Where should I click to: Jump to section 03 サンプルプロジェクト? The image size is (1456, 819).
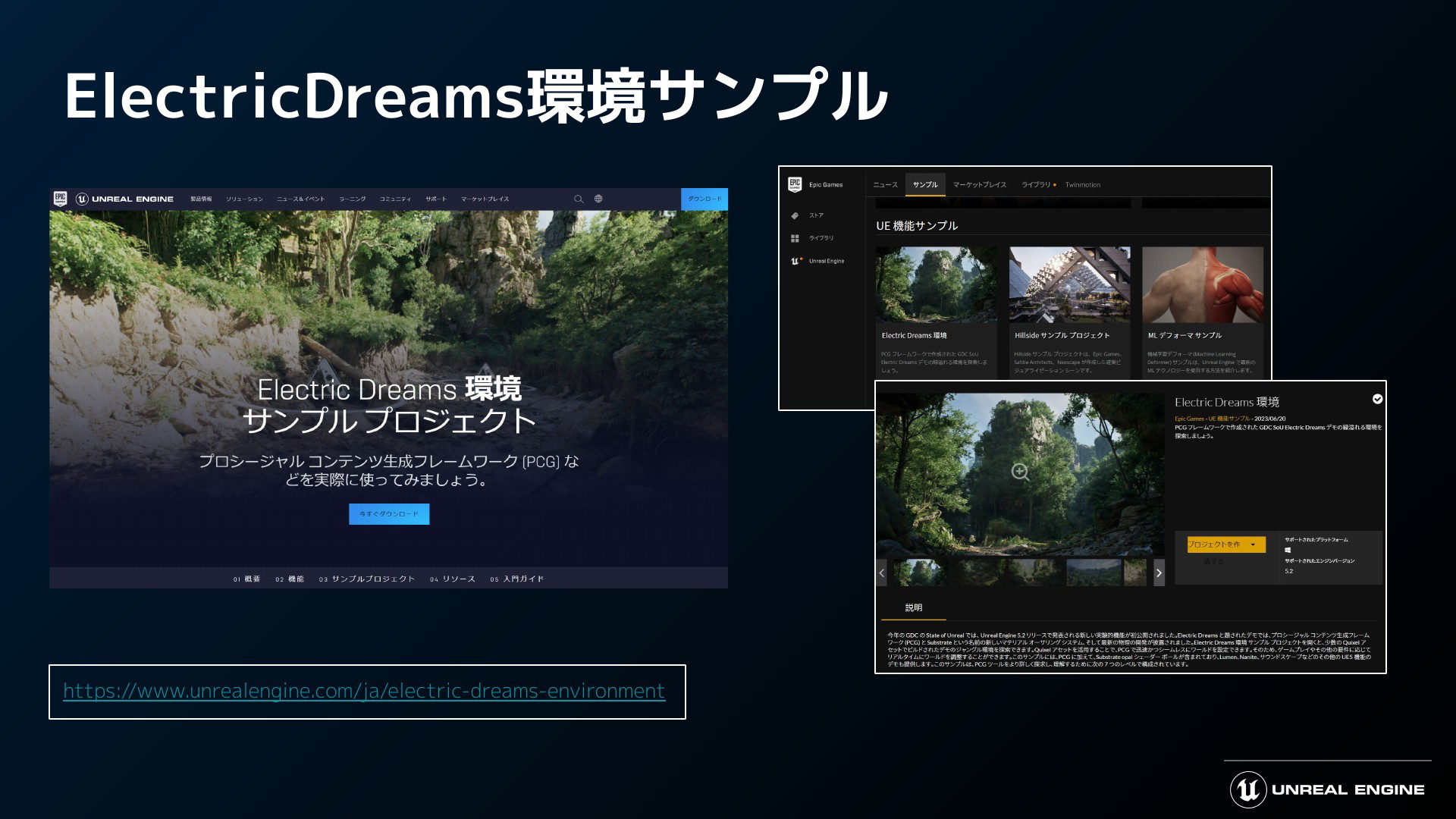pos(367,579)
